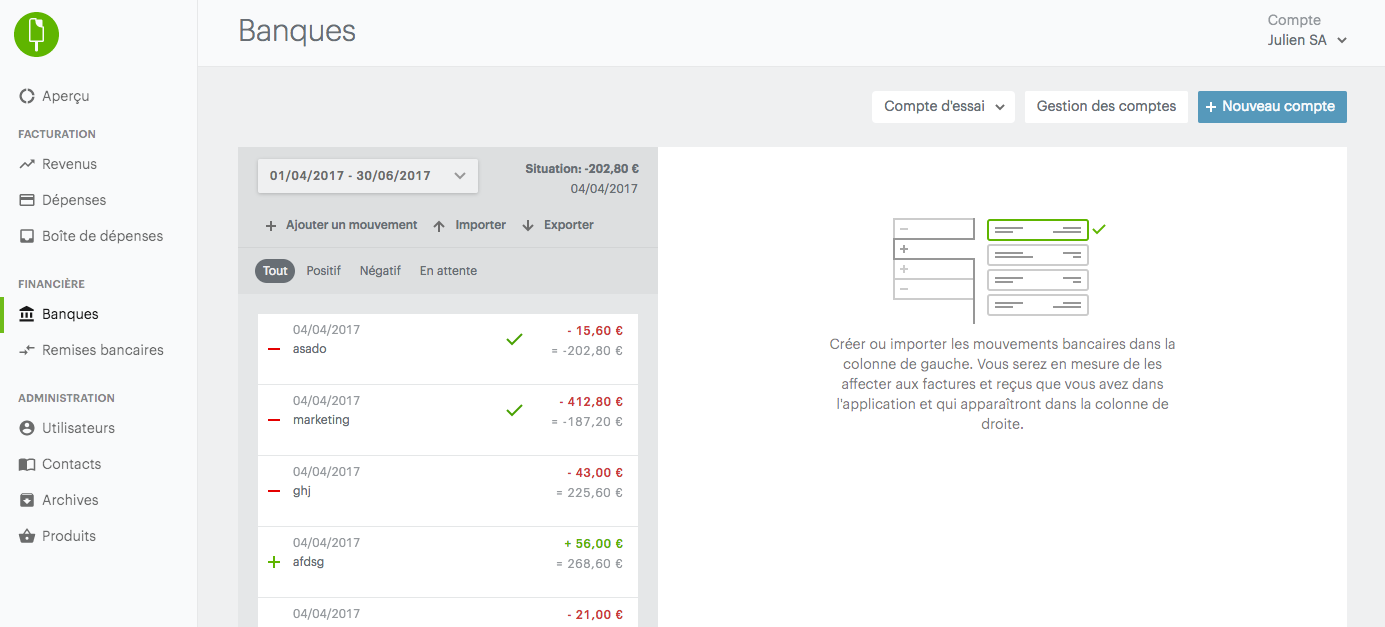Select the afdsg transaction row
Image resolution: width=1385 pixels, height=627 pixels.
tap(448, 562)
